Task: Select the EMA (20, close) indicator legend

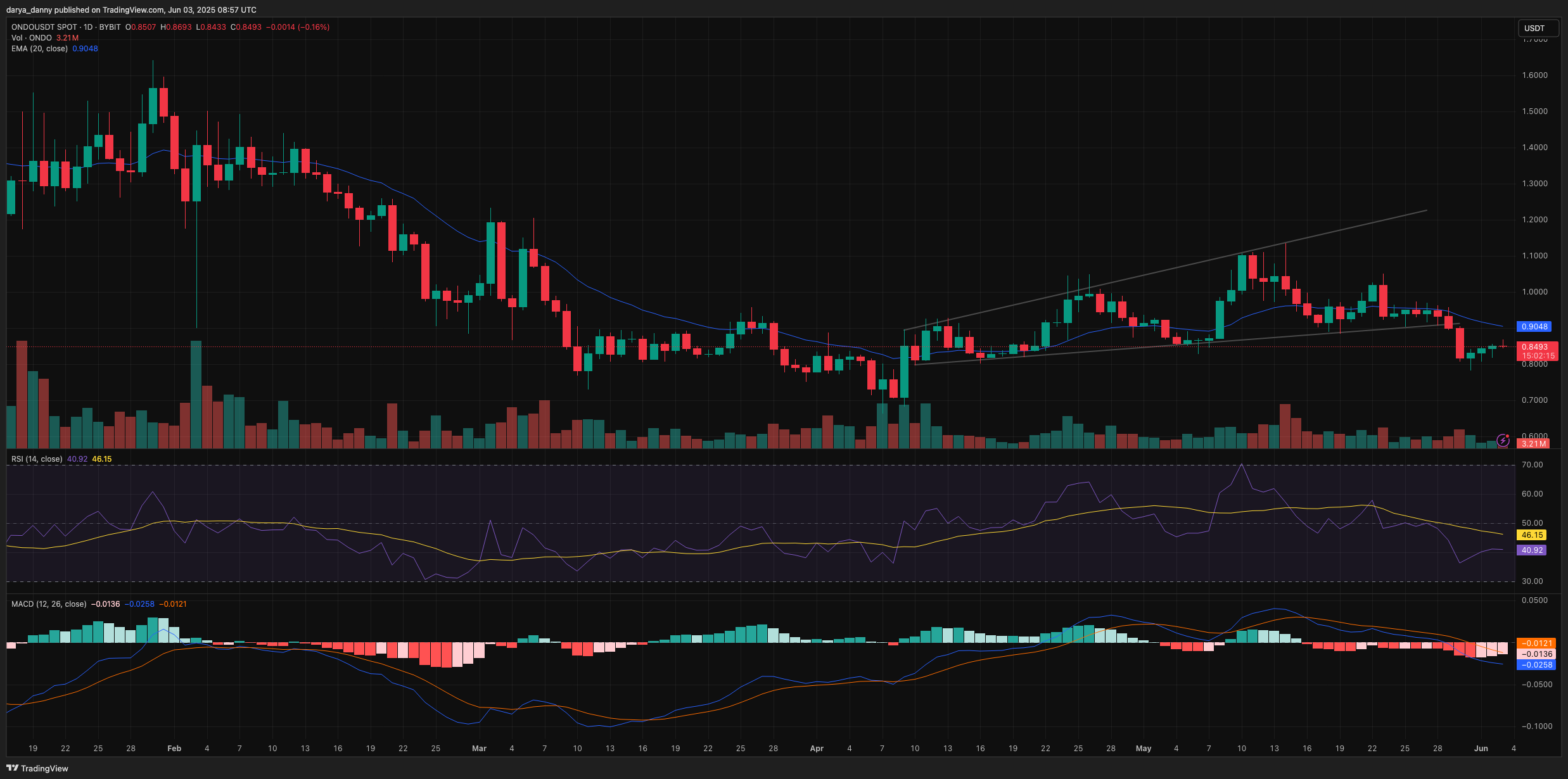Action: [x=39, y=49]
